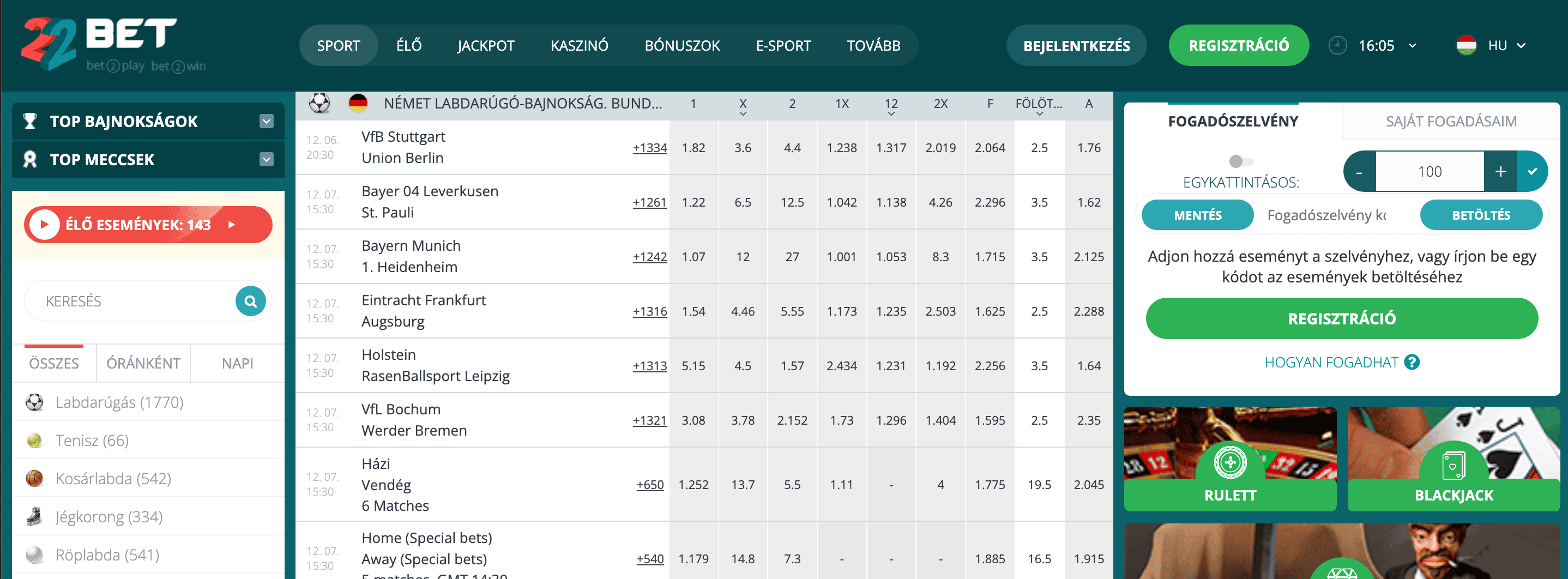Expand Top Meccsek section
1568x579 pixels.
pos(267,160)
